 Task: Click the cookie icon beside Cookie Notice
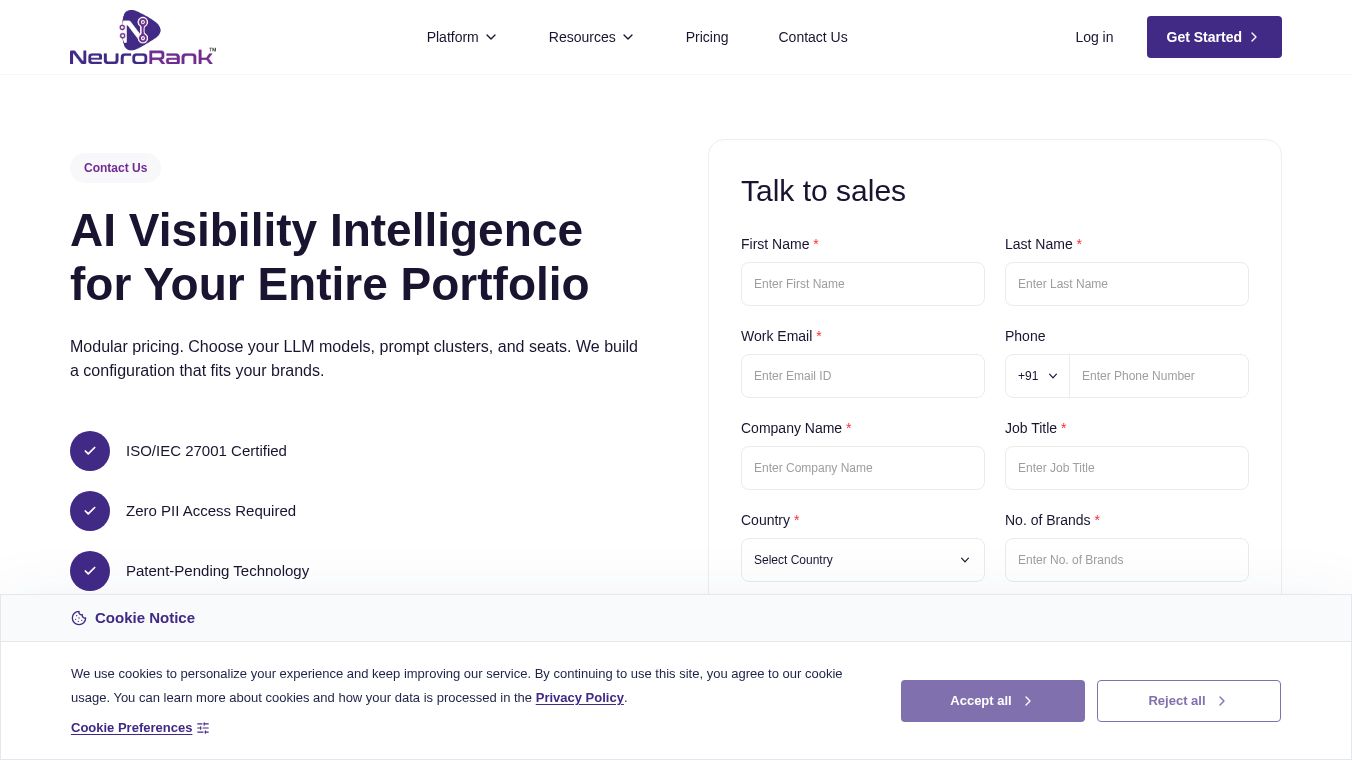(79, 618)
